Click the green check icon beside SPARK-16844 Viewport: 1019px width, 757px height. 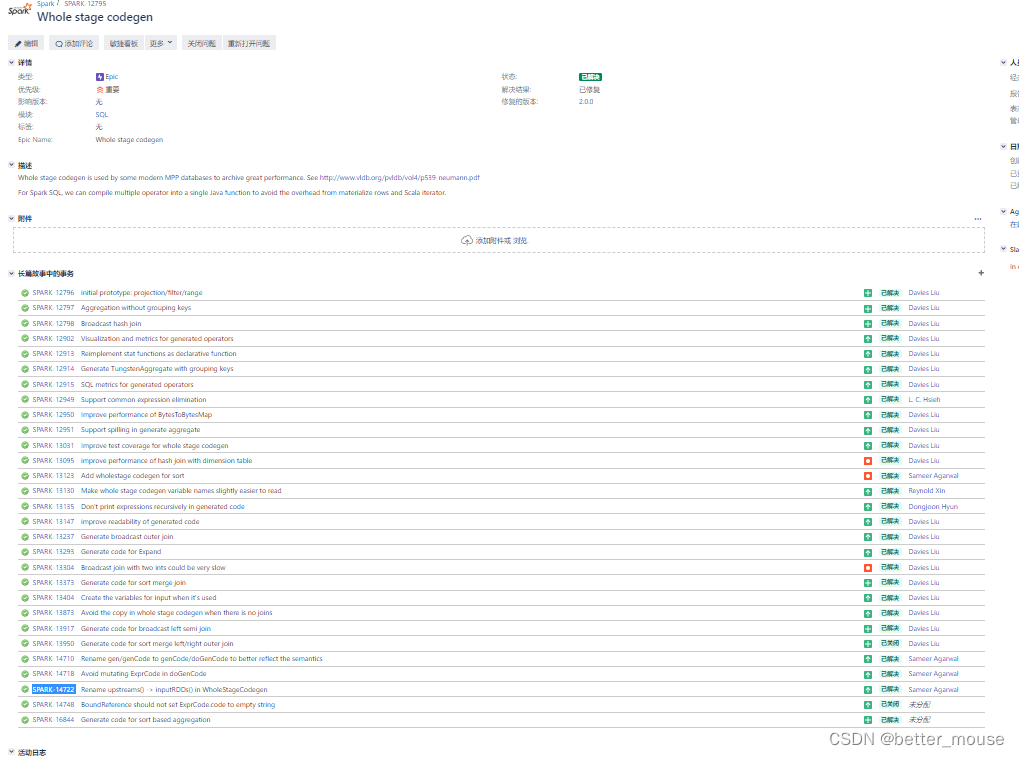25,720
